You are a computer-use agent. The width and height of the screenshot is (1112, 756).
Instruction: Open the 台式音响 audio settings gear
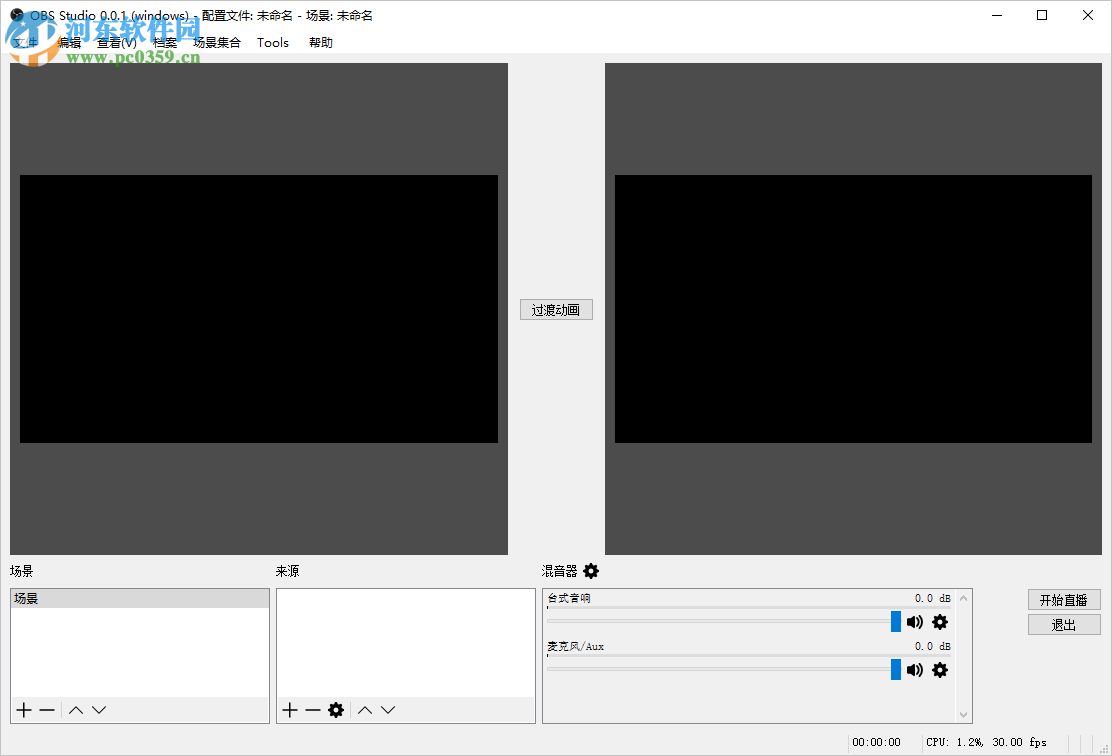940,622
